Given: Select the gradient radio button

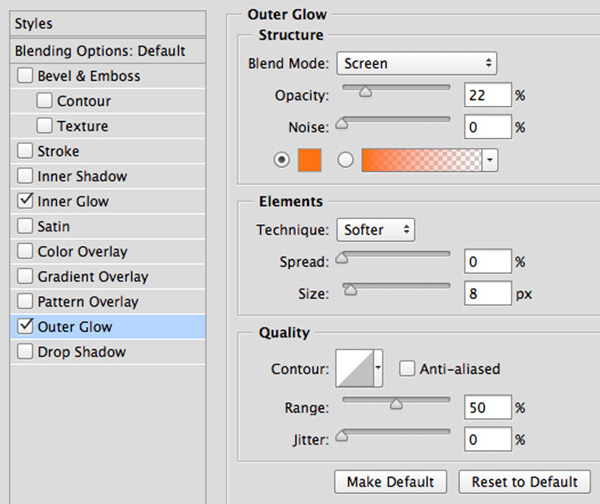Looking at the screenshot, I should [x=347, y=160].
